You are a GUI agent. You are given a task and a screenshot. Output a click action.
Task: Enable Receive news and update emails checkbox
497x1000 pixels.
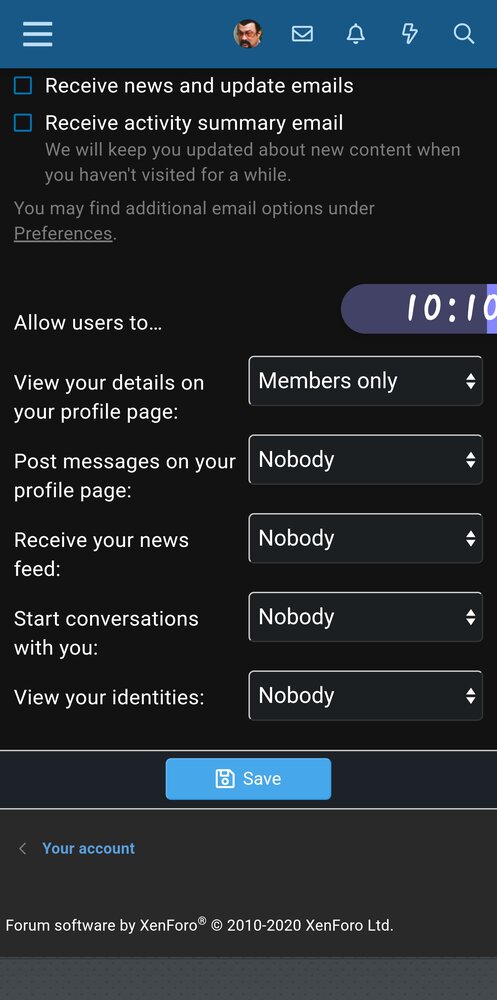tap(23, 85)
